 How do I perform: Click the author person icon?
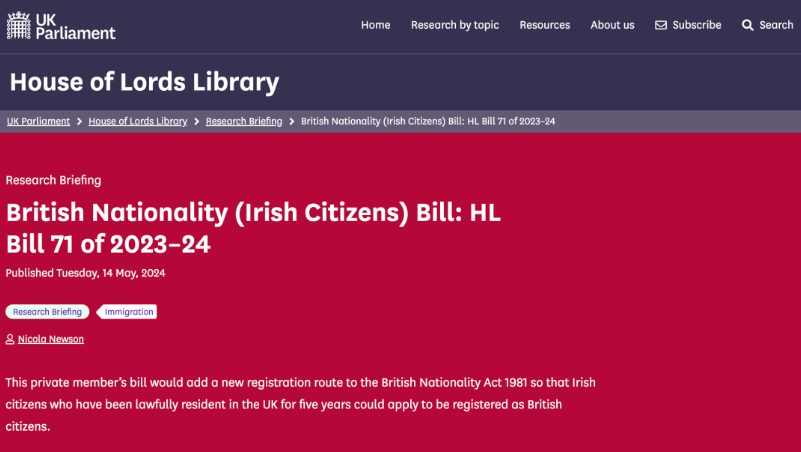pos(10,339)
